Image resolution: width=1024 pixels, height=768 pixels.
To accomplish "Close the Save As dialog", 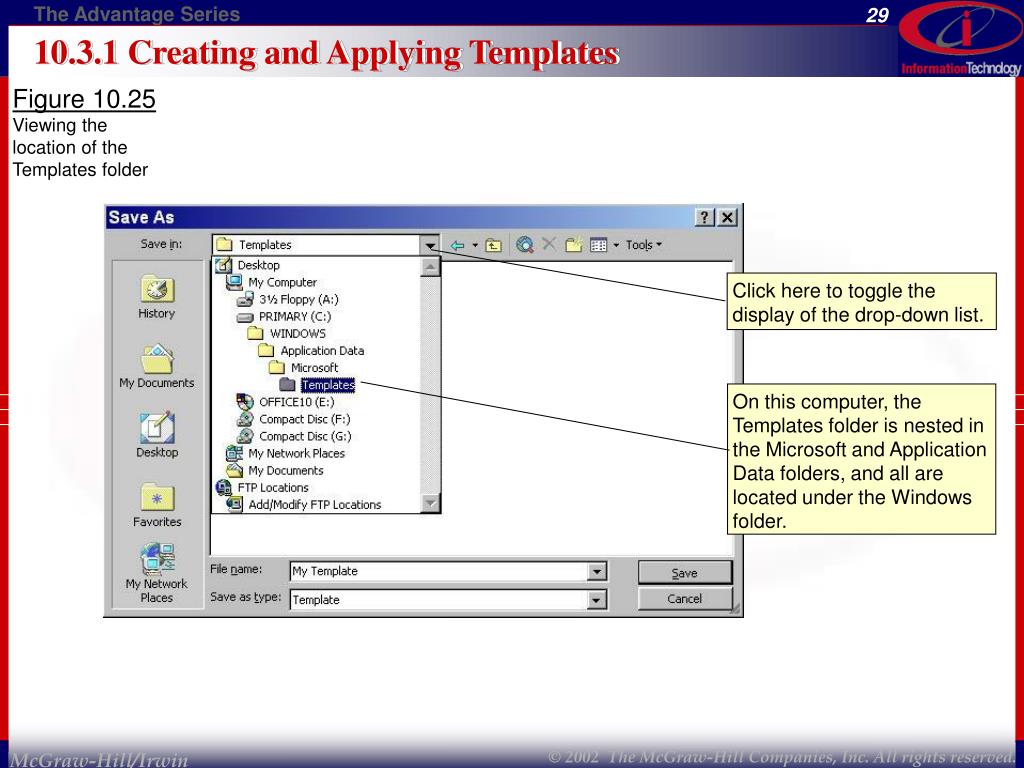I will pos(727,217).
